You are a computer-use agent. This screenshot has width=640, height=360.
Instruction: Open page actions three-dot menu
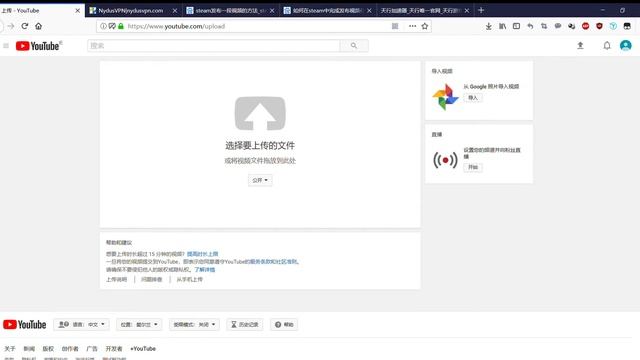click(412, 26)
